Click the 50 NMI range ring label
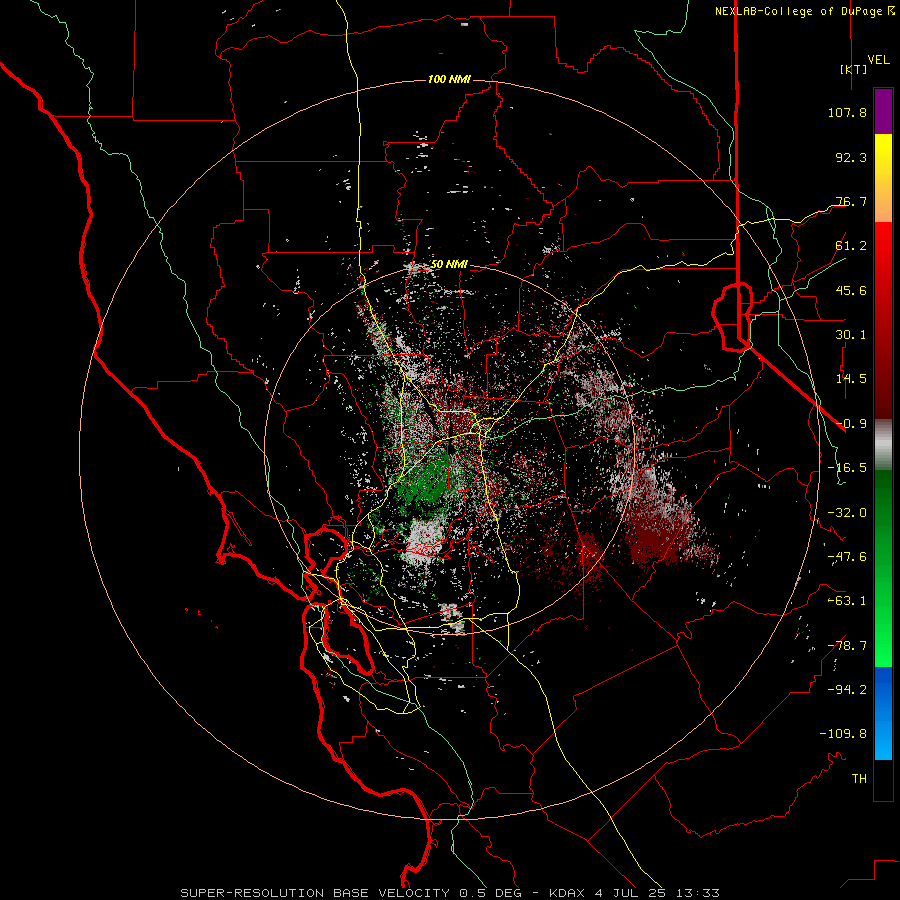This screenshot has width=900, height=900. click(449, 265)
